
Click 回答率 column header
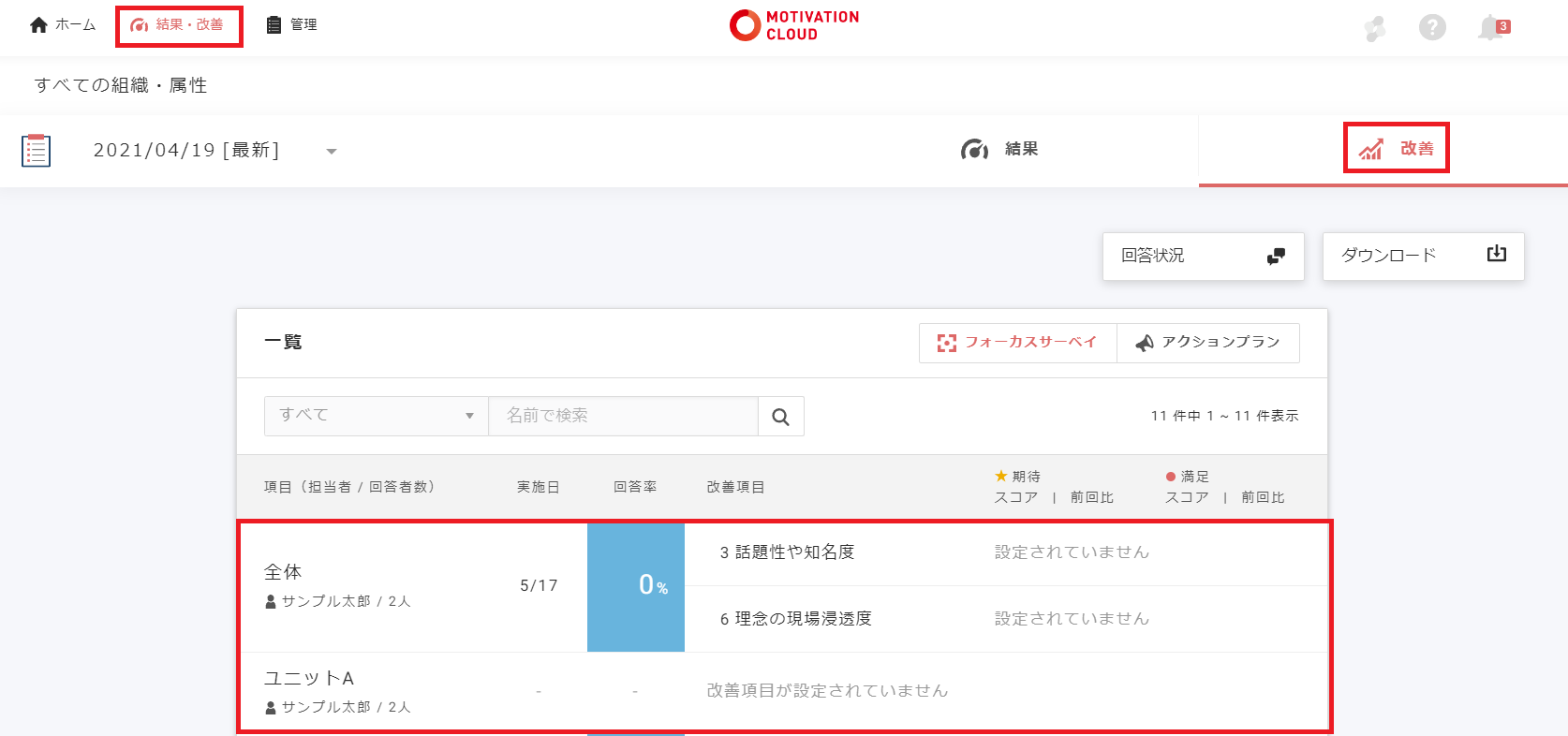[x=635, y=487]
